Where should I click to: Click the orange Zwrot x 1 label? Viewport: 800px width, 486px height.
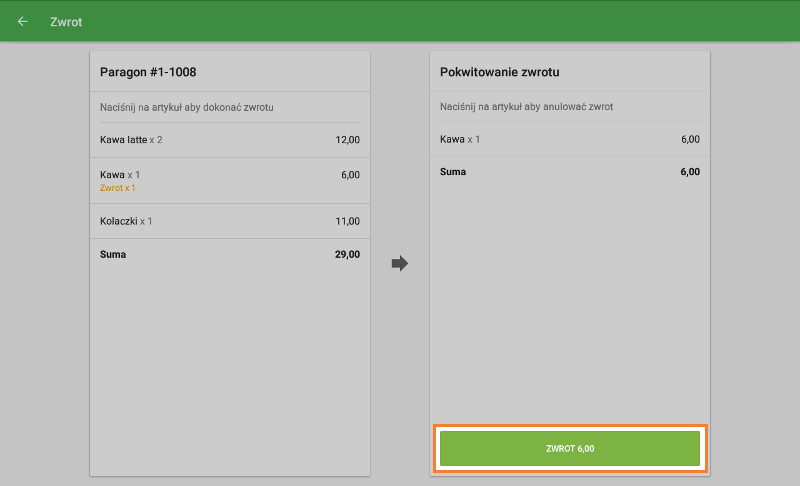pyautogui.click(x=118, y=188)
